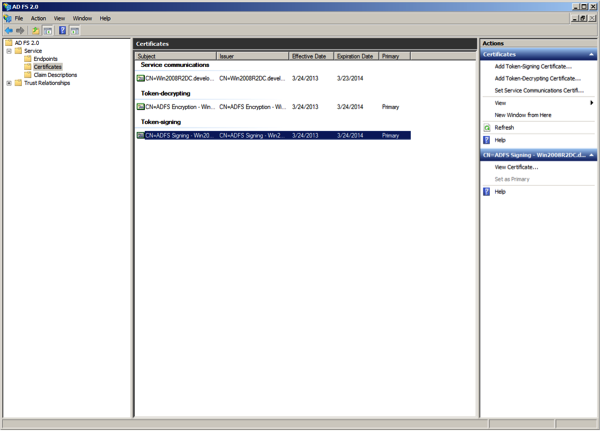
Task: Expand the Trust Relationships node
Action: pyautogui.click(x=9, y=83)
